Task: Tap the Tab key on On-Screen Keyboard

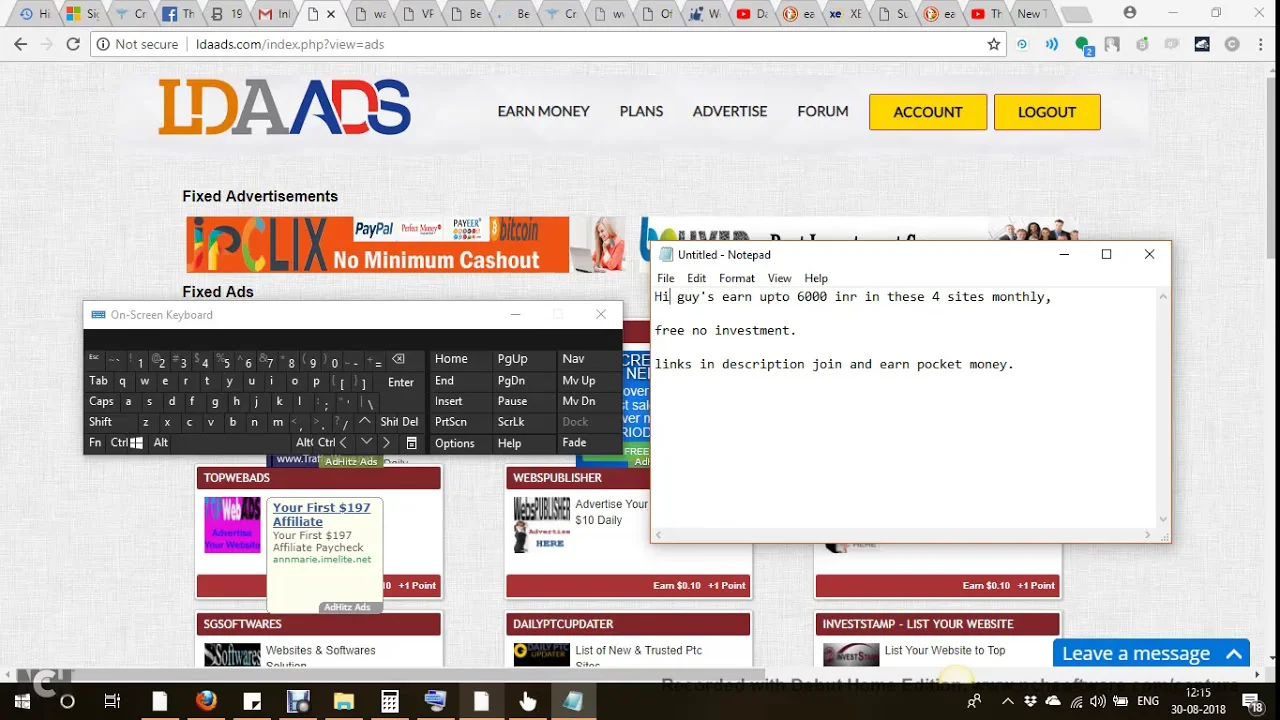Action: tap(98, 381)
